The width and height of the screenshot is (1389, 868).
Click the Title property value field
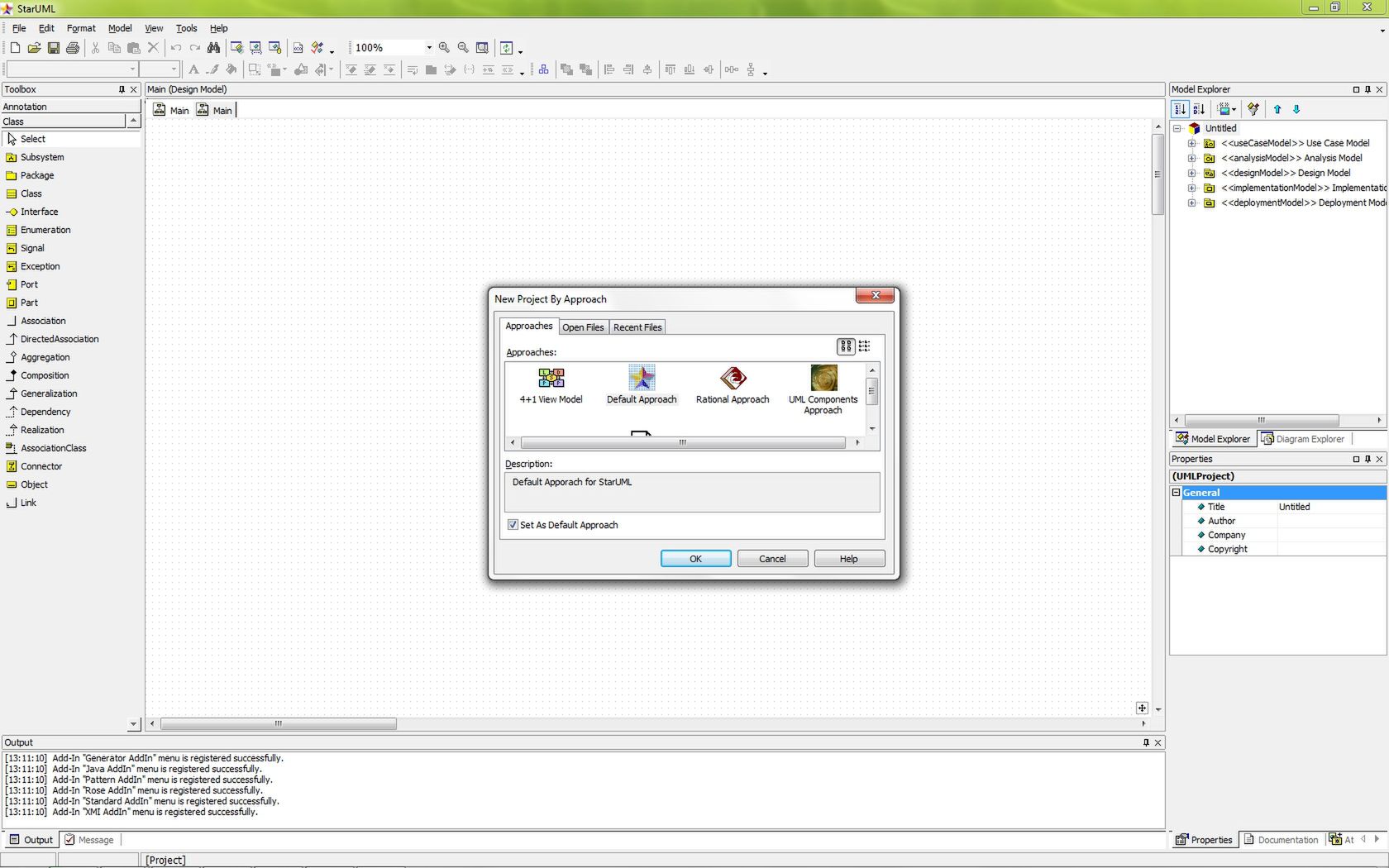(x=1331, y=507)
